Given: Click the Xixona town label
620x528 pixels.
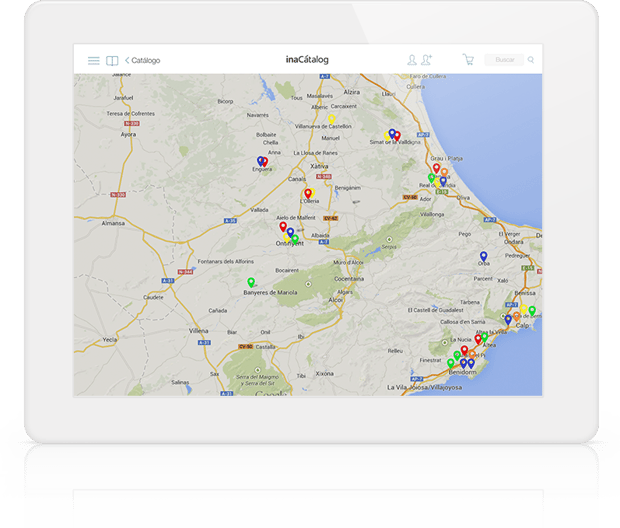Looking at the screenshot, I should [x=325, y=374].
